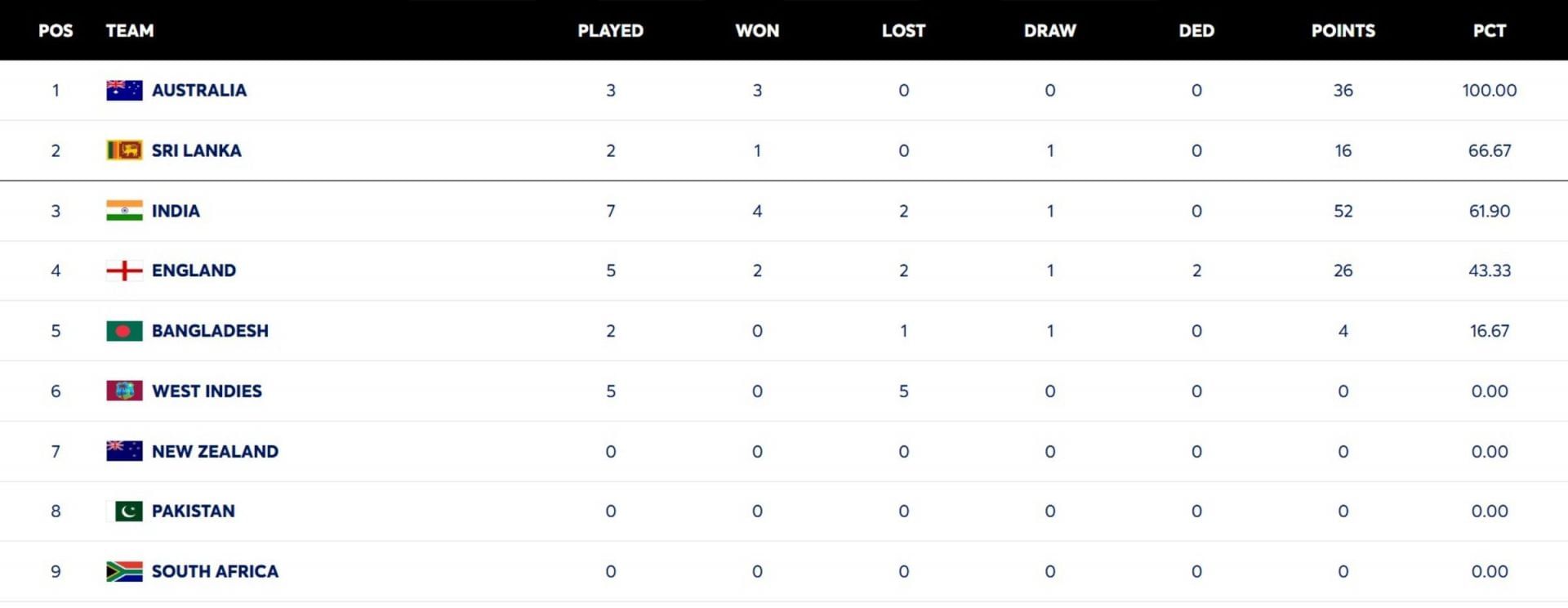Sort by the PCT column header
Viewport: 1568px width, 608px height.
coord(1489,31)
